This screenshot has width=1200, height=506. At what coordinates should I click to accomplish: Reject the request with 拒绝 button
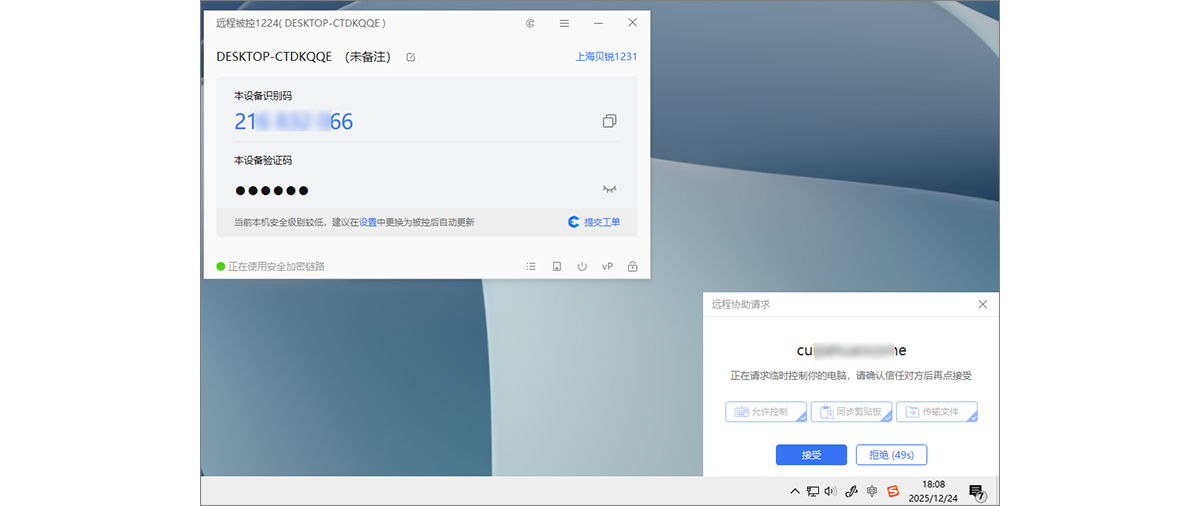pos(891,455)
